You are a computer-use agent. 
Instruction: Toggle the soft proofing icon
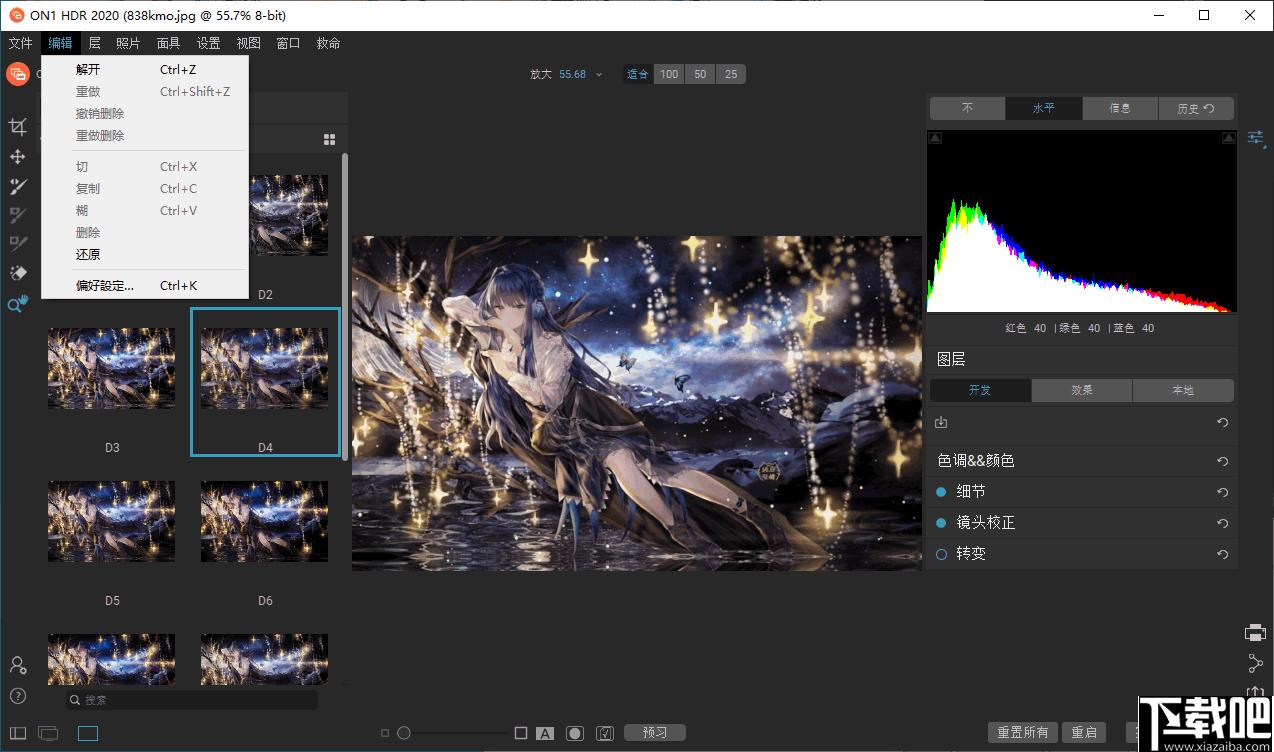point(605,733)
